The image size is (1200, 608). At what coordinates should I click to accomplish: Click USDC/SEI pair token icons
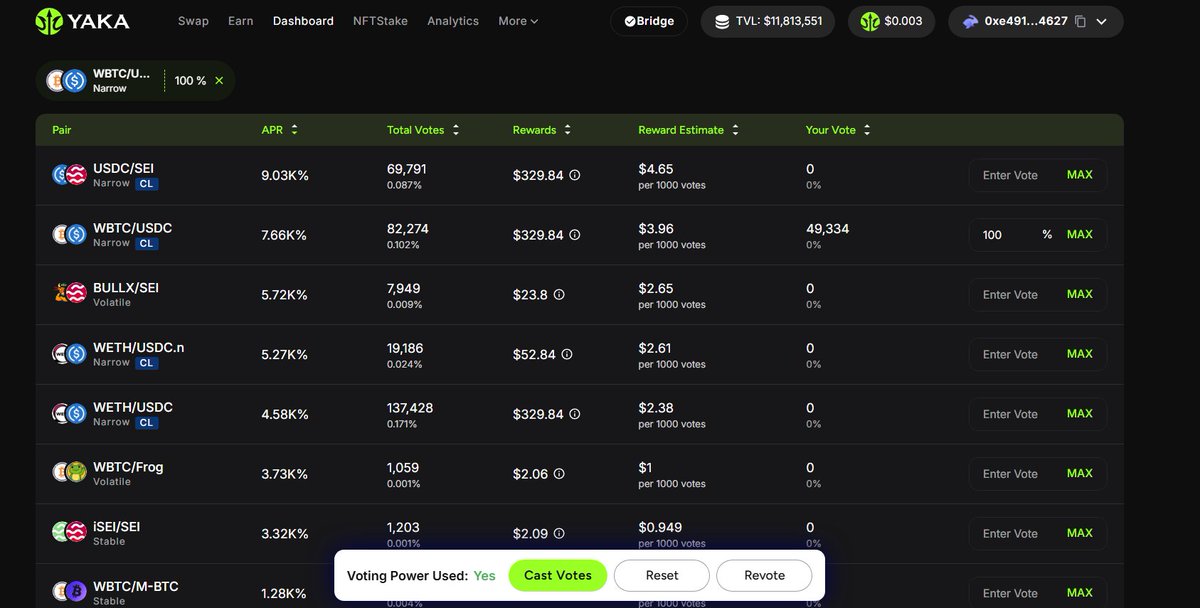69,175
